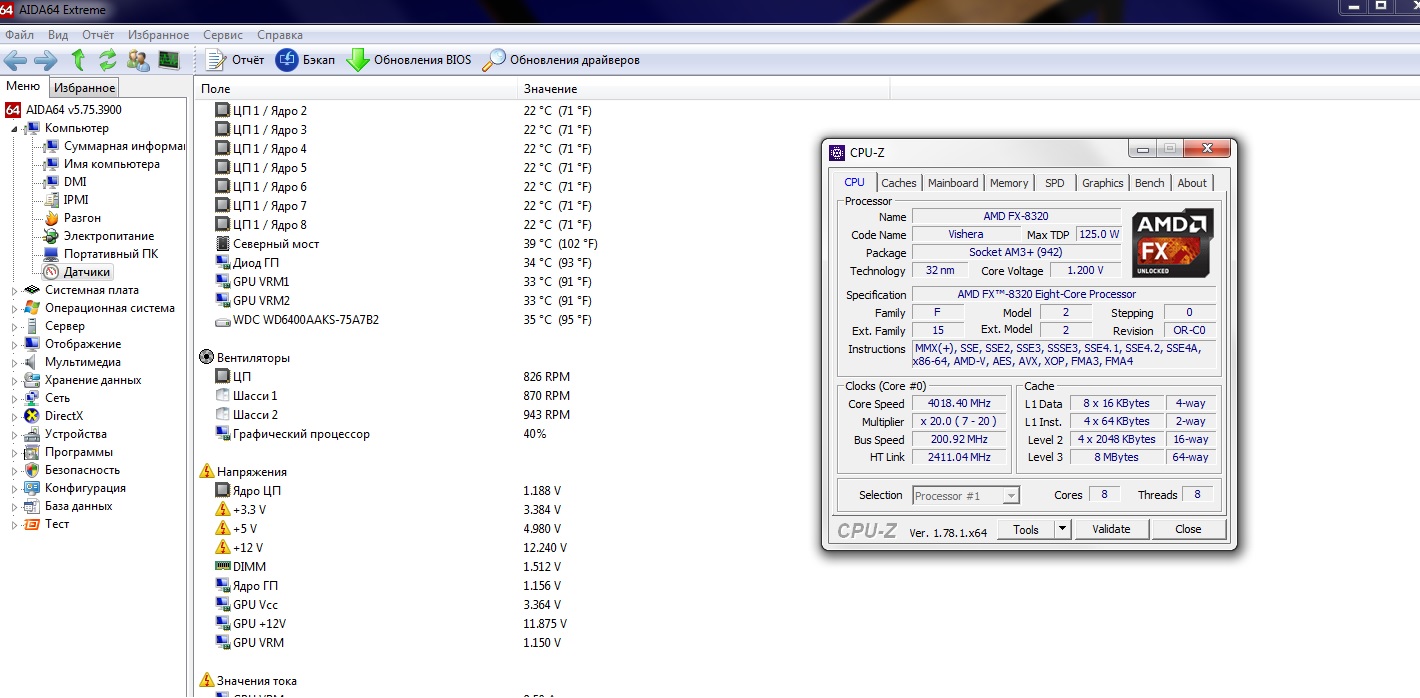Screen dimensions: 1420x698
Task: Click the green up-level arrow icon
Action: tap(78, 60)
